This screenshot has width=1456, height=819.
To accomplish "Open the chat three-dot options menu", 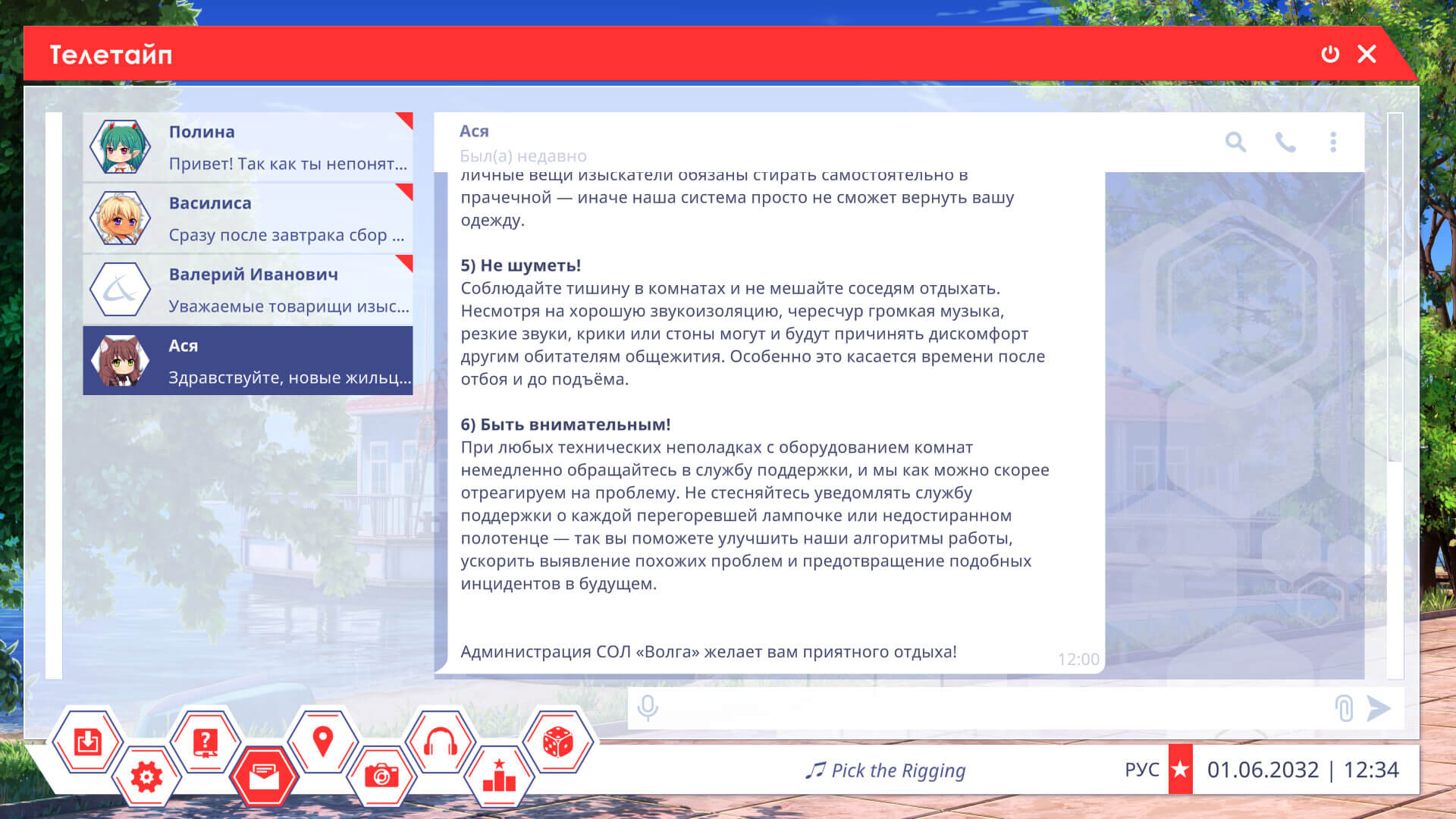I will pyautogui.click(x=1333, y=142).
